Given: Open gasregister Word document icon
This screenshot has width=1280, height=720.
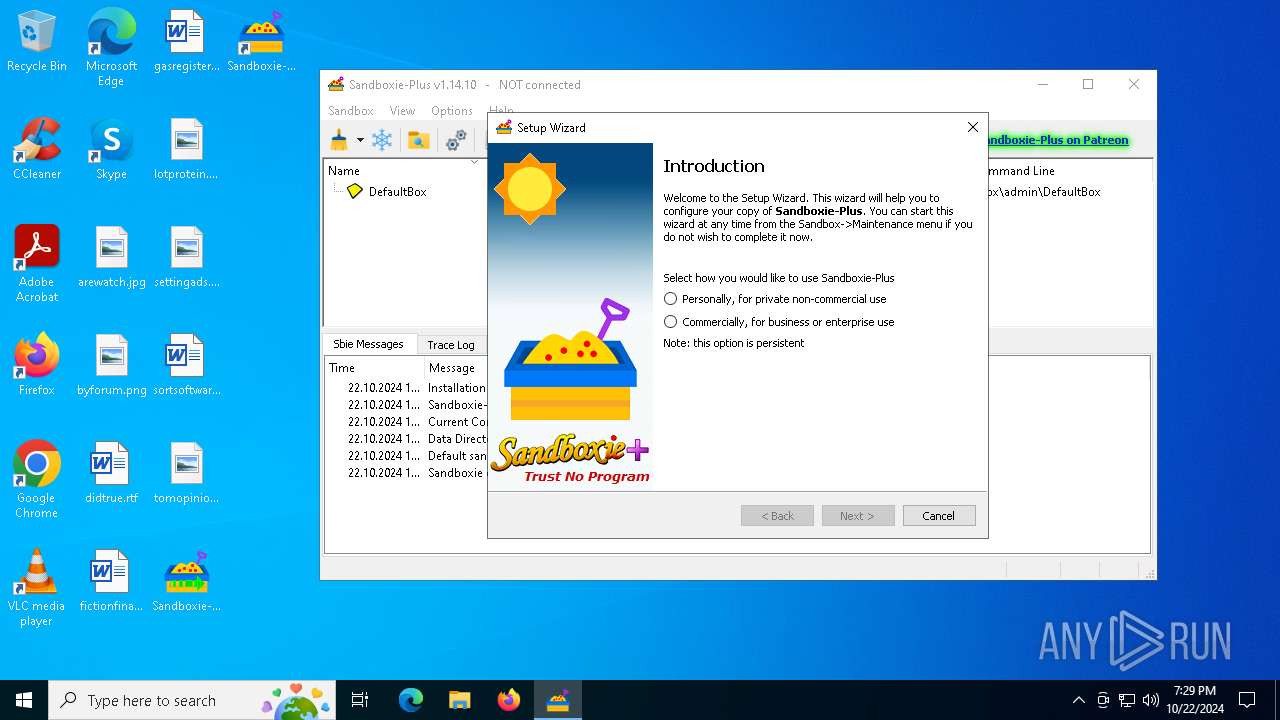Looking at the screenshot, I should [186, 42].
